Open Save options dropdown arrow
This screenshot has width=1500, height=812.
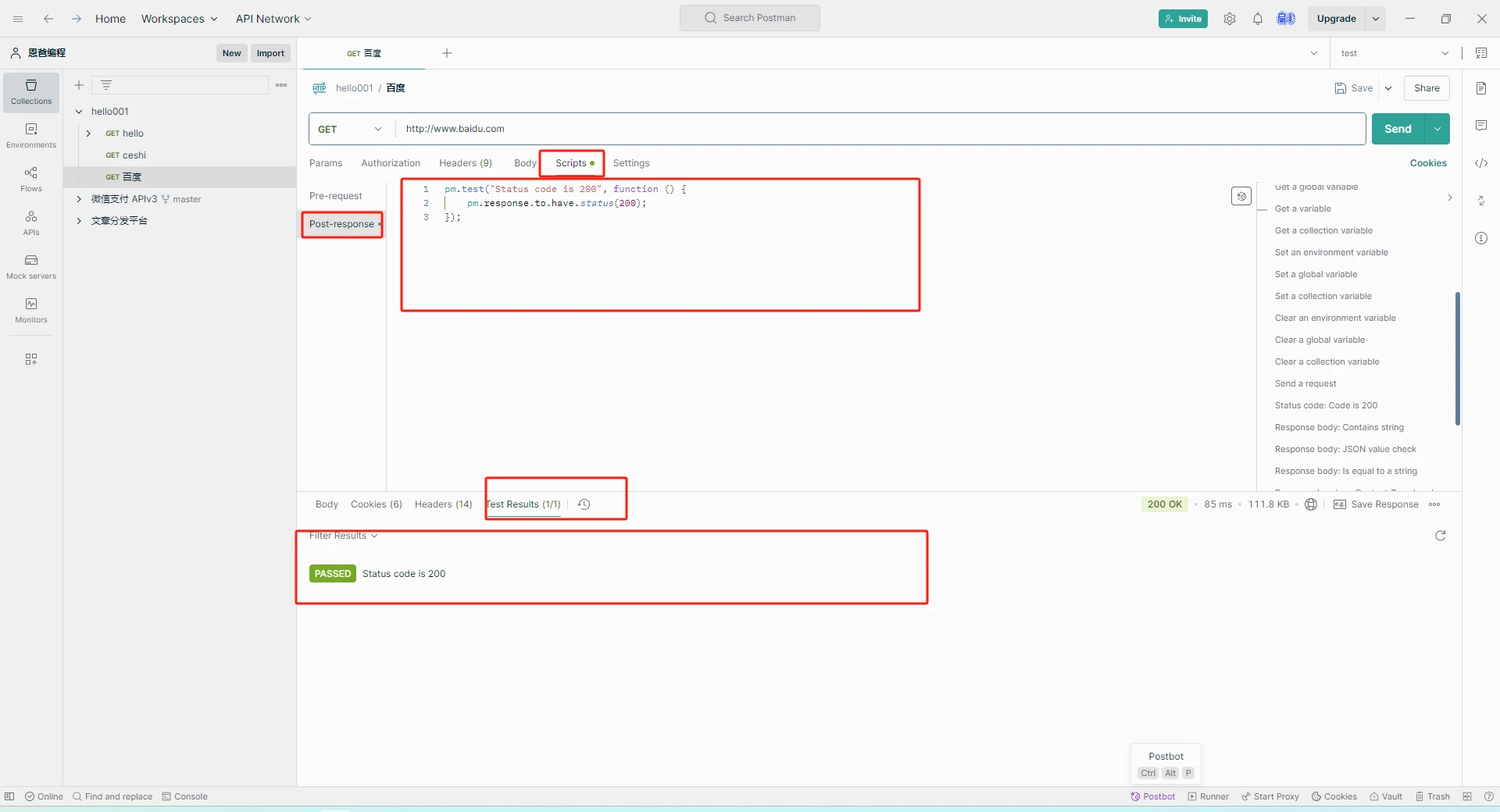(1388, 88)
